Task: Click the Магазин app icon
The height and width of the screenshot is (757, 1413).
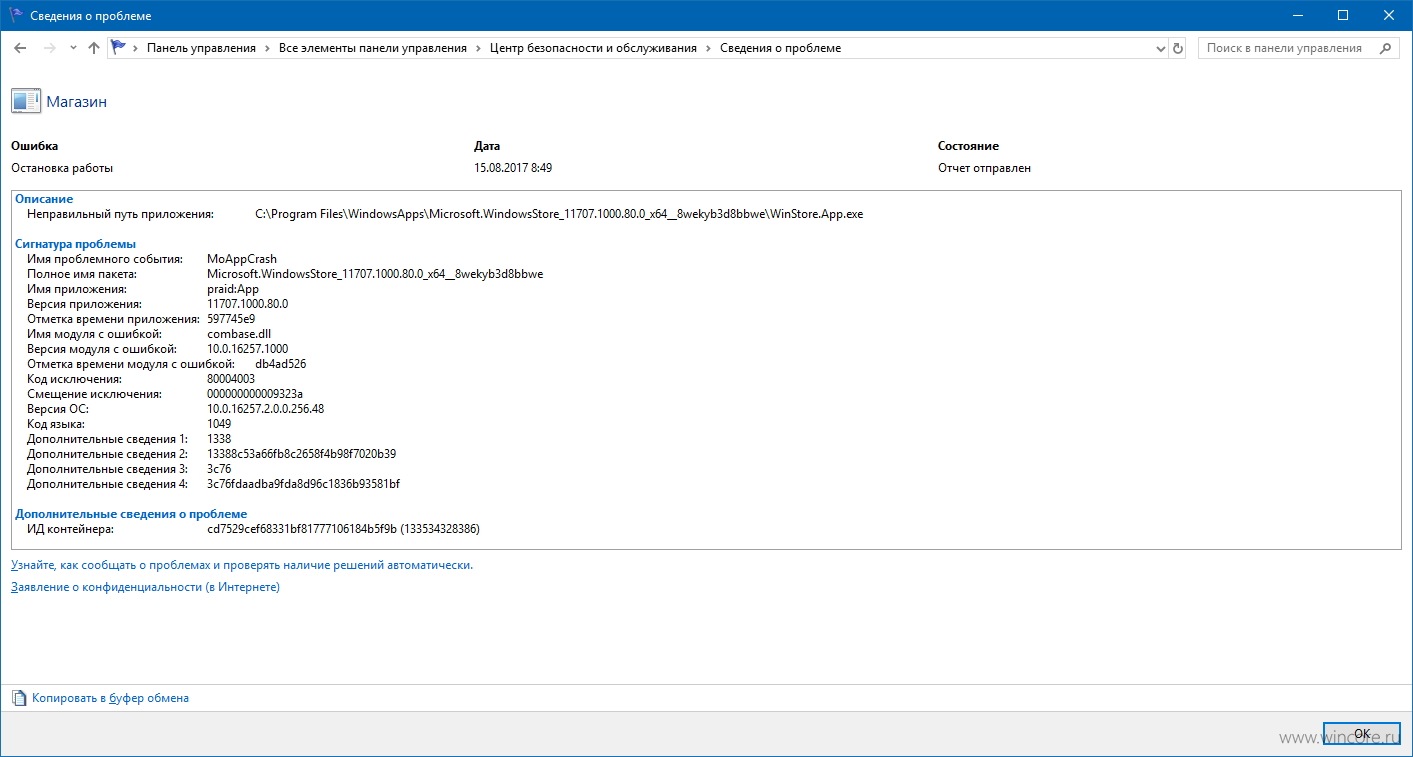Action: [25, 101]
